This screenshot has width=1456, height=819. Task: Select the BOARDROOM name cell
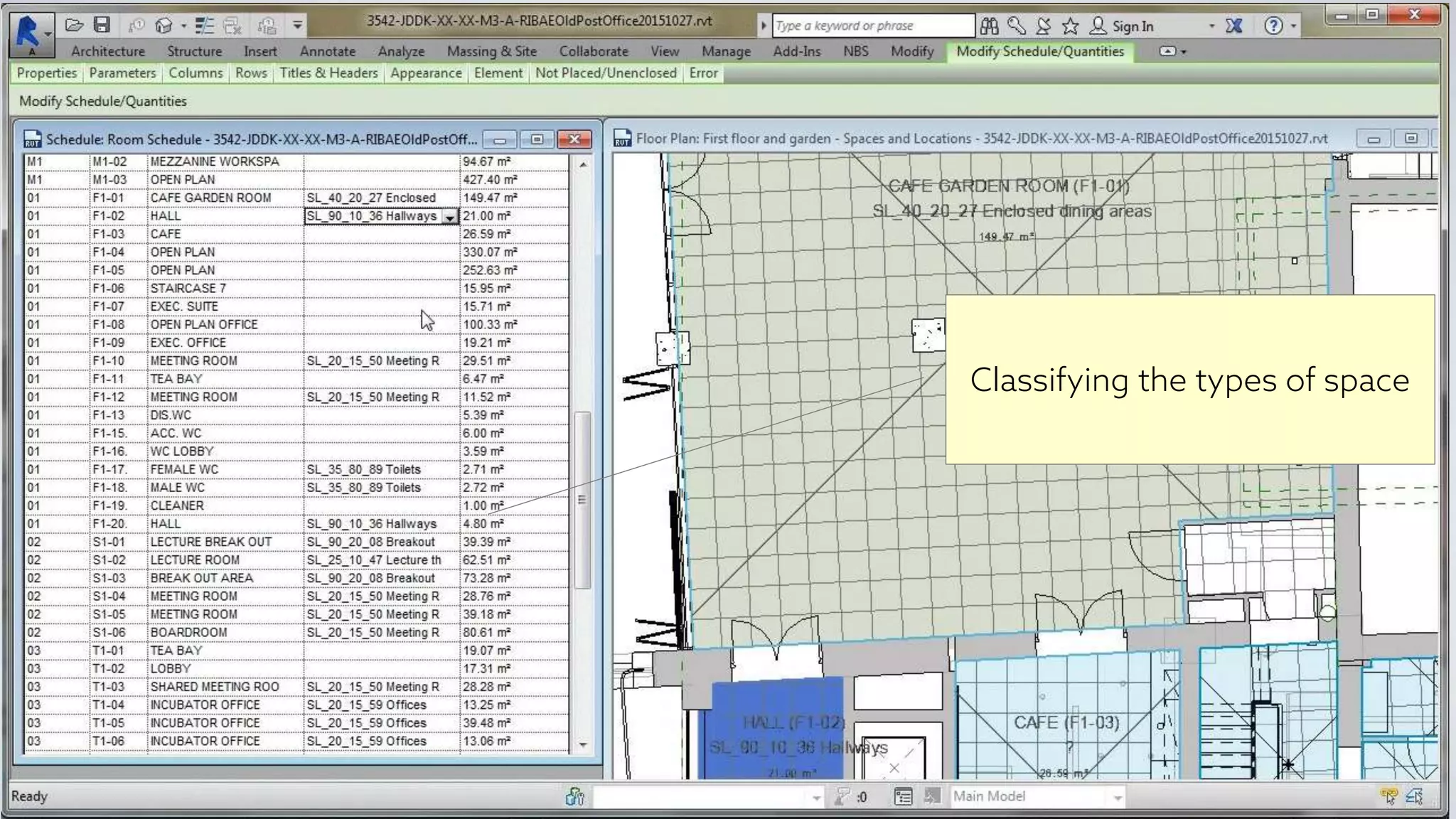(x=225, y=632)
